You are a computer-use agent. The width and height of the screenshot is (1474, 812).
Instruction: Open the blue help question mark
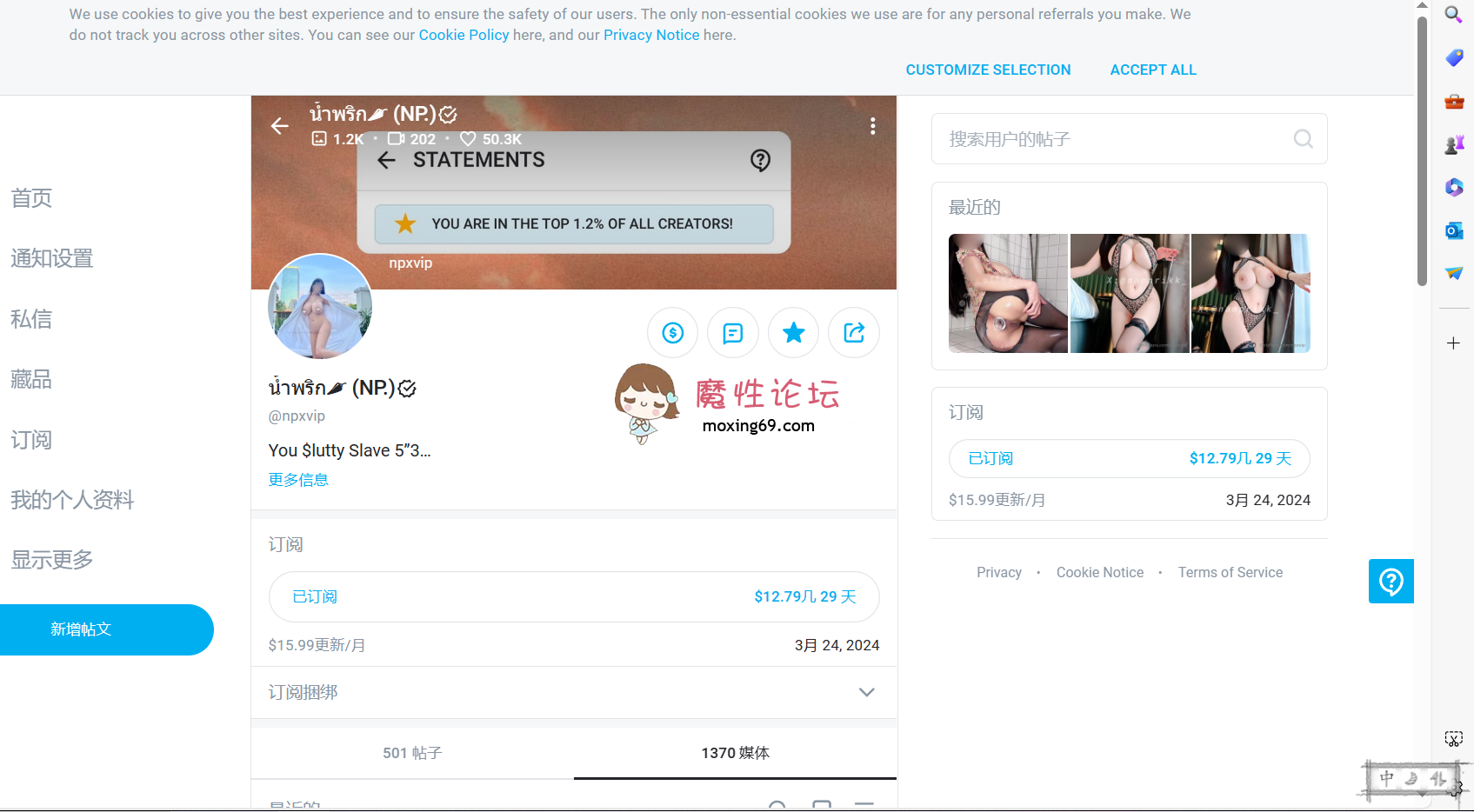tap(1391, 581)
